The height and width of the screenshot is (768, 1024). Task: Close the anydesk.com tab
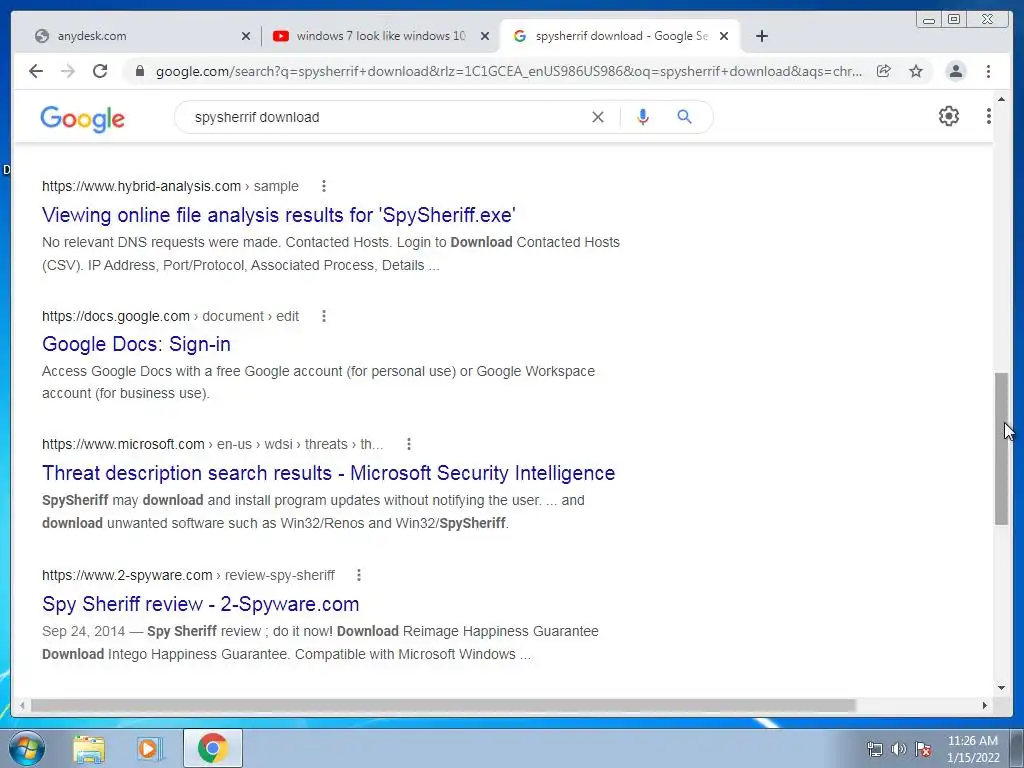pos(246,36)
